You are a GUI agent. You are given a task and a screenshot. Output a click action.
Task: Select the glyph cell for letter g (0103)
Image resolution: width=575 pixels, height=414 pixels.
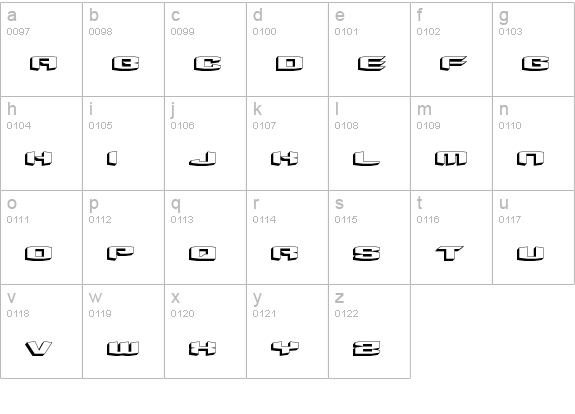click(534, 50)
